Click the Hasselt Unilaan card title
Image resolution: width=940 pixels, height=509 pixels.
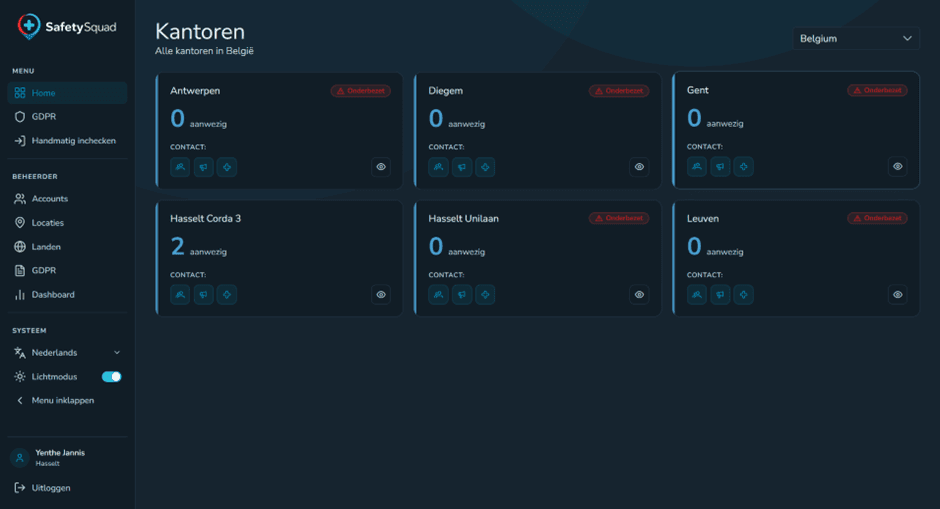coord(463,219)
